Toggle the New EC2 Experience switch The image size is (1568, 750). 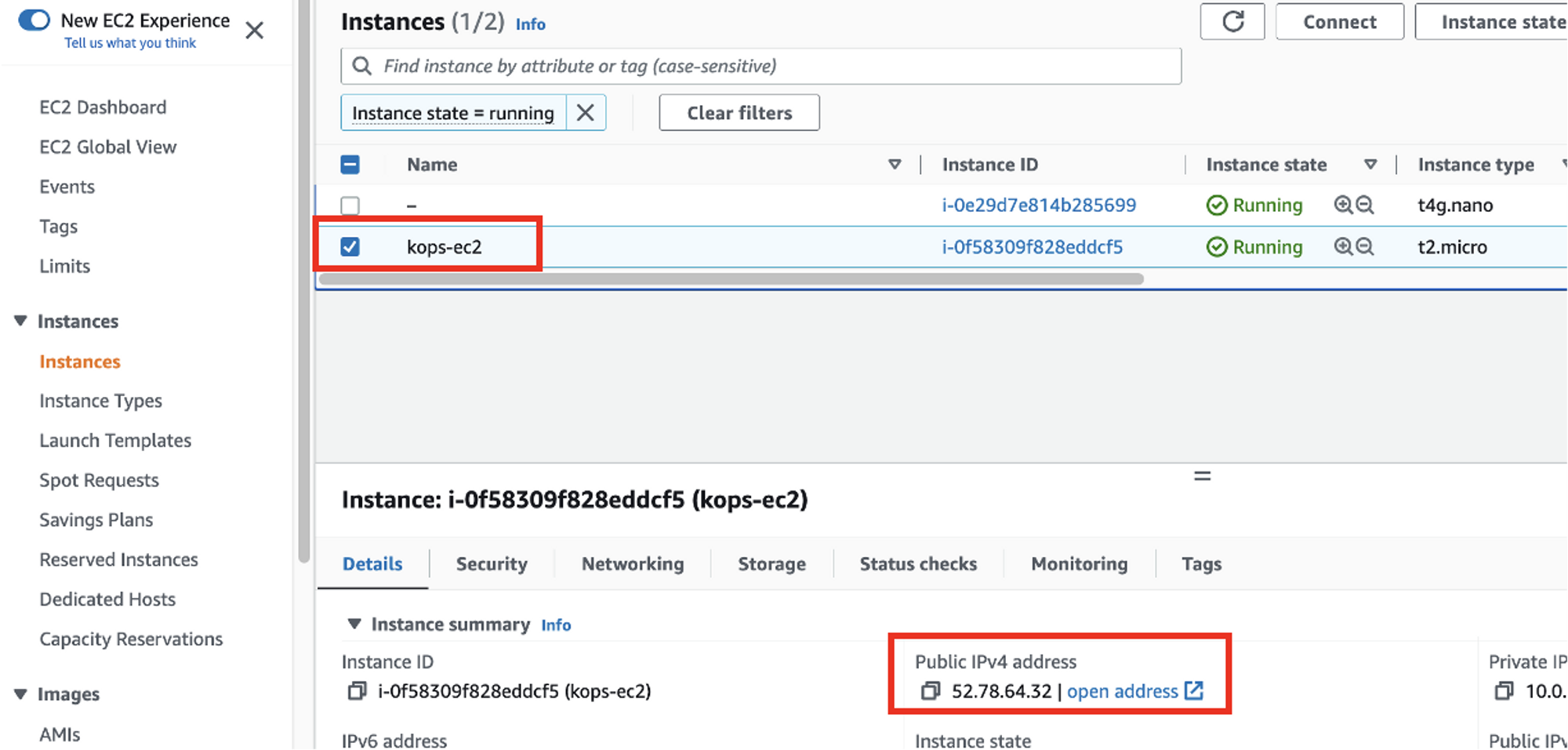(x=34, y=20)
